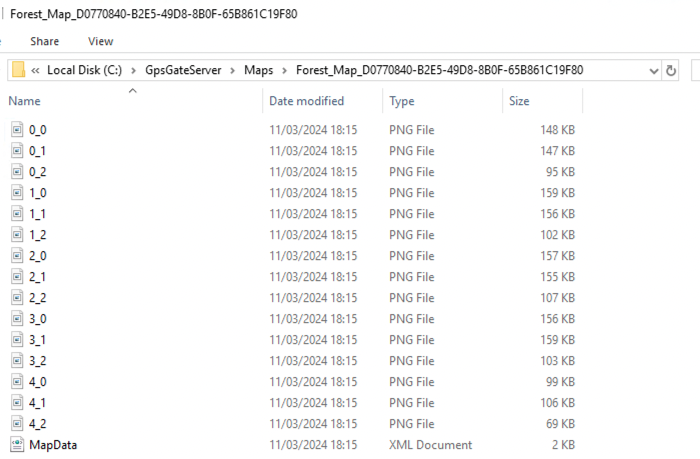Click the 157 KB size value
700x459 pixels.
(558, 256)
